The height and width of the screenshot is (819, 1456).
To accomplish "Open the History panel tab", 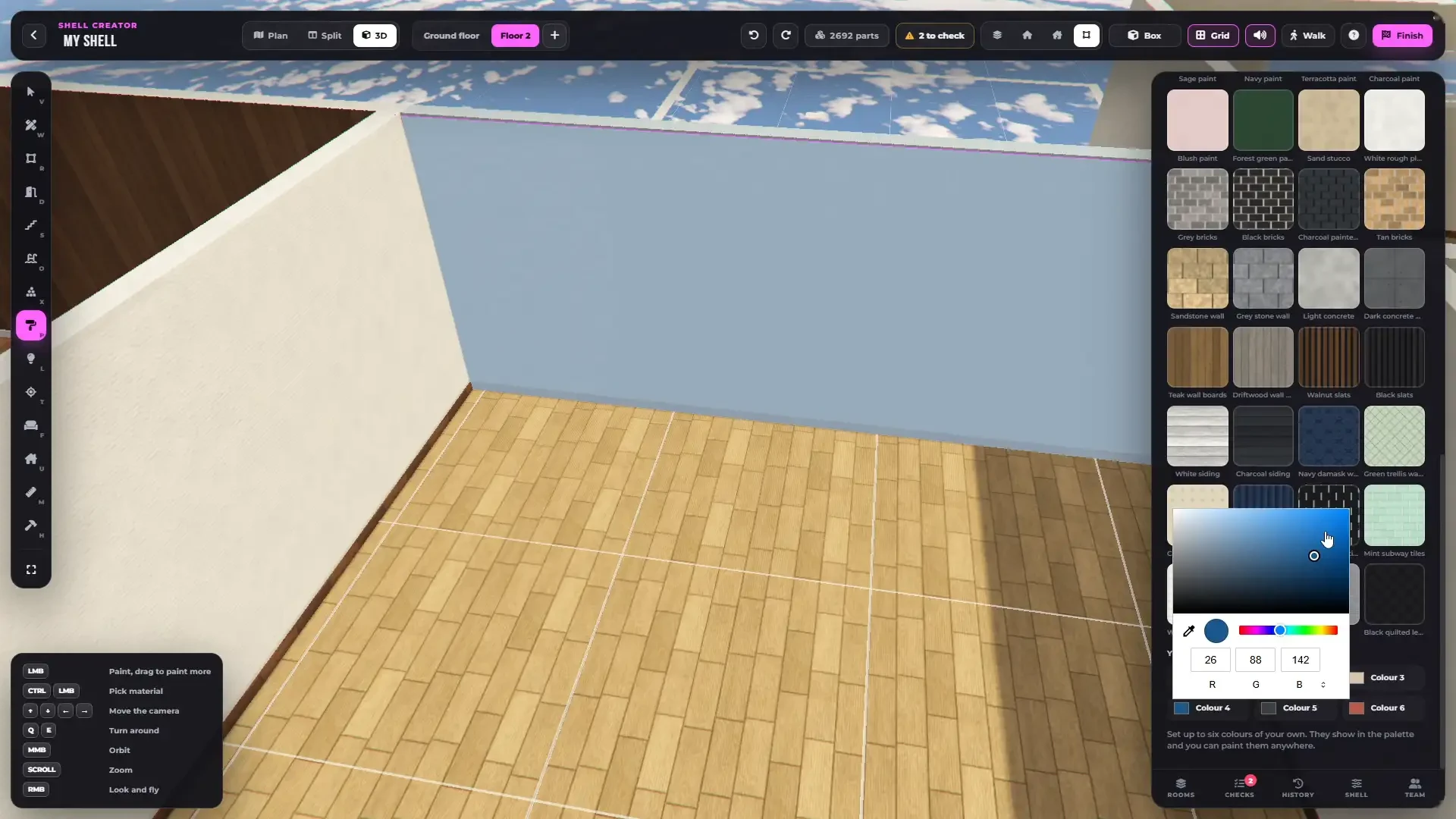I will click(x=1298, y=788).
